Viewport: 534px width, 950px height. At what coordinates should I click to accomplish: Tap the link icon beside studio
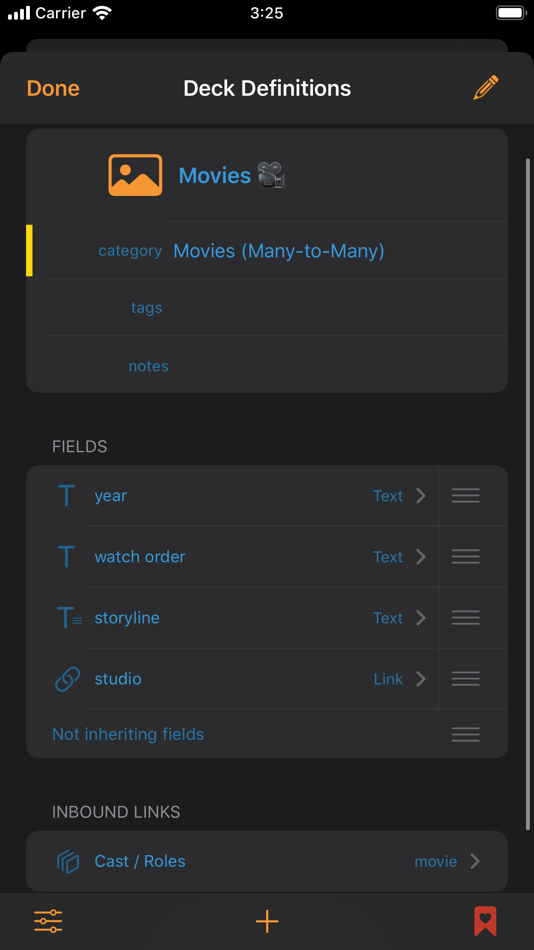[x=67, y=679]
